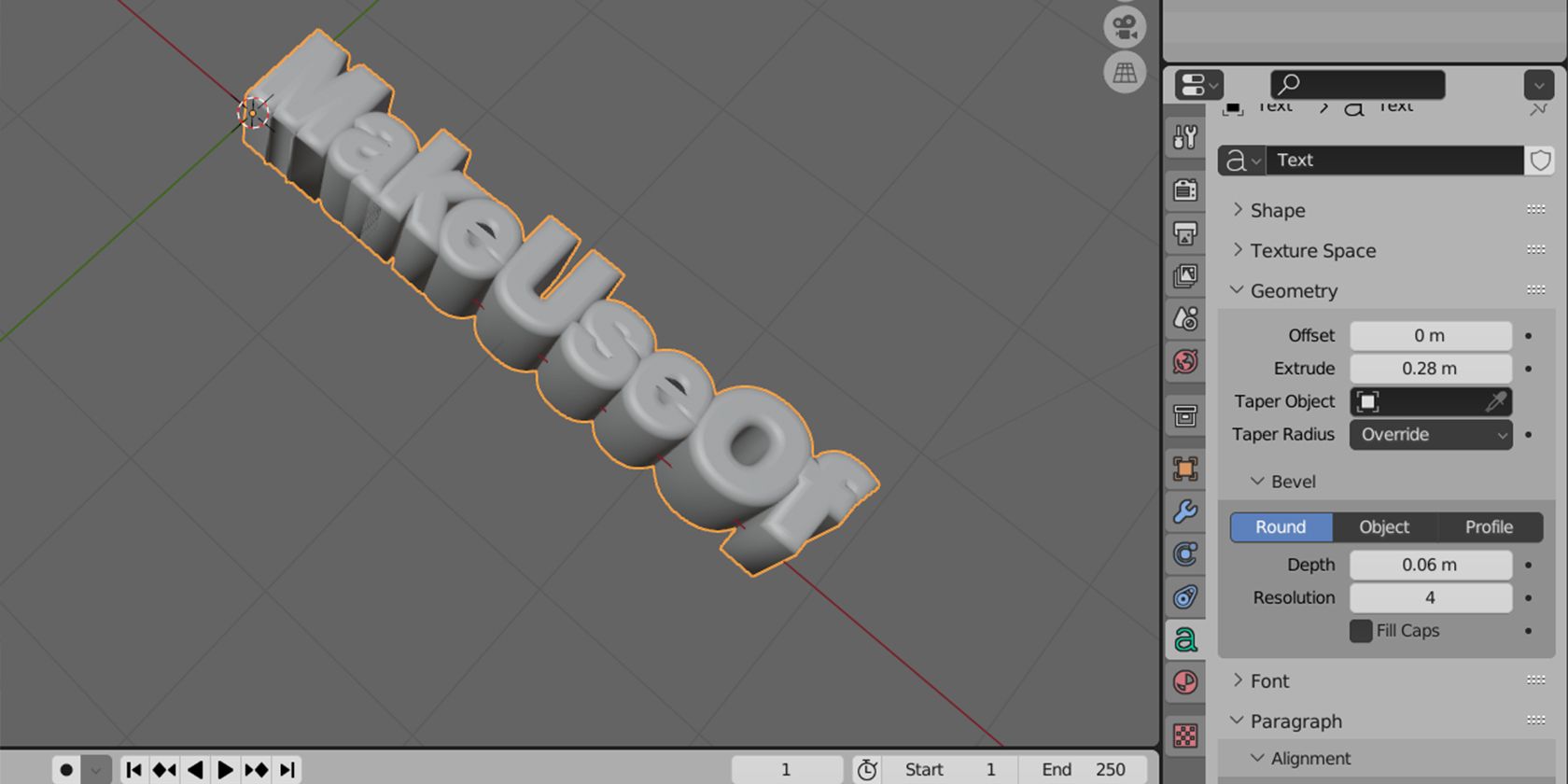Animate the Depth property dot

pos(1529,565)
